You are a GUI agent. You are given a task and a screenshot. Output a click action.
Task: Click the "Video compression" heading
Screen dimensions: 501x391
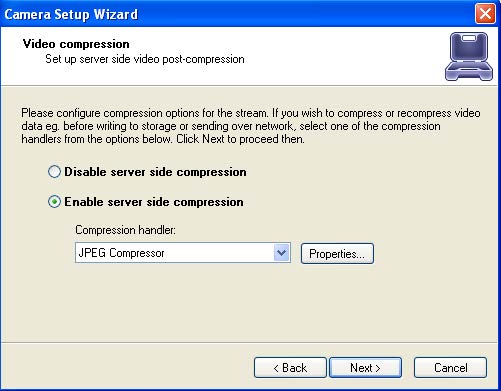click(76, 44)
